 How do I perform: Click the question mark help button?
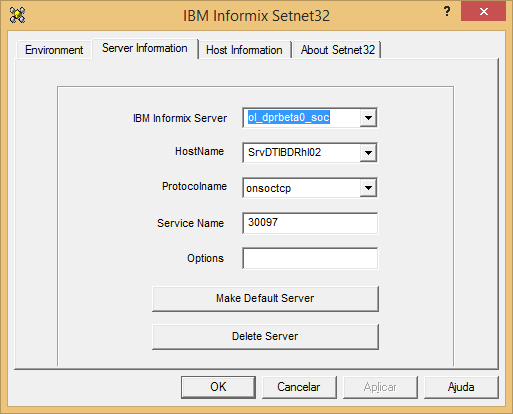pyautogui.click(x=447, y=12)
